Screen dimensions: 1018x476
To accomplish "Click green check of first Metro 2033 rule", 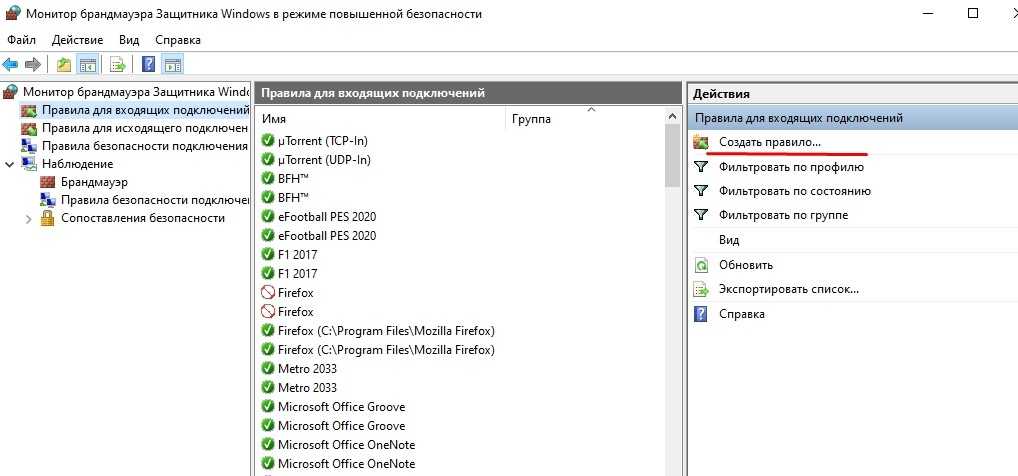I will (x=267, y=369).
